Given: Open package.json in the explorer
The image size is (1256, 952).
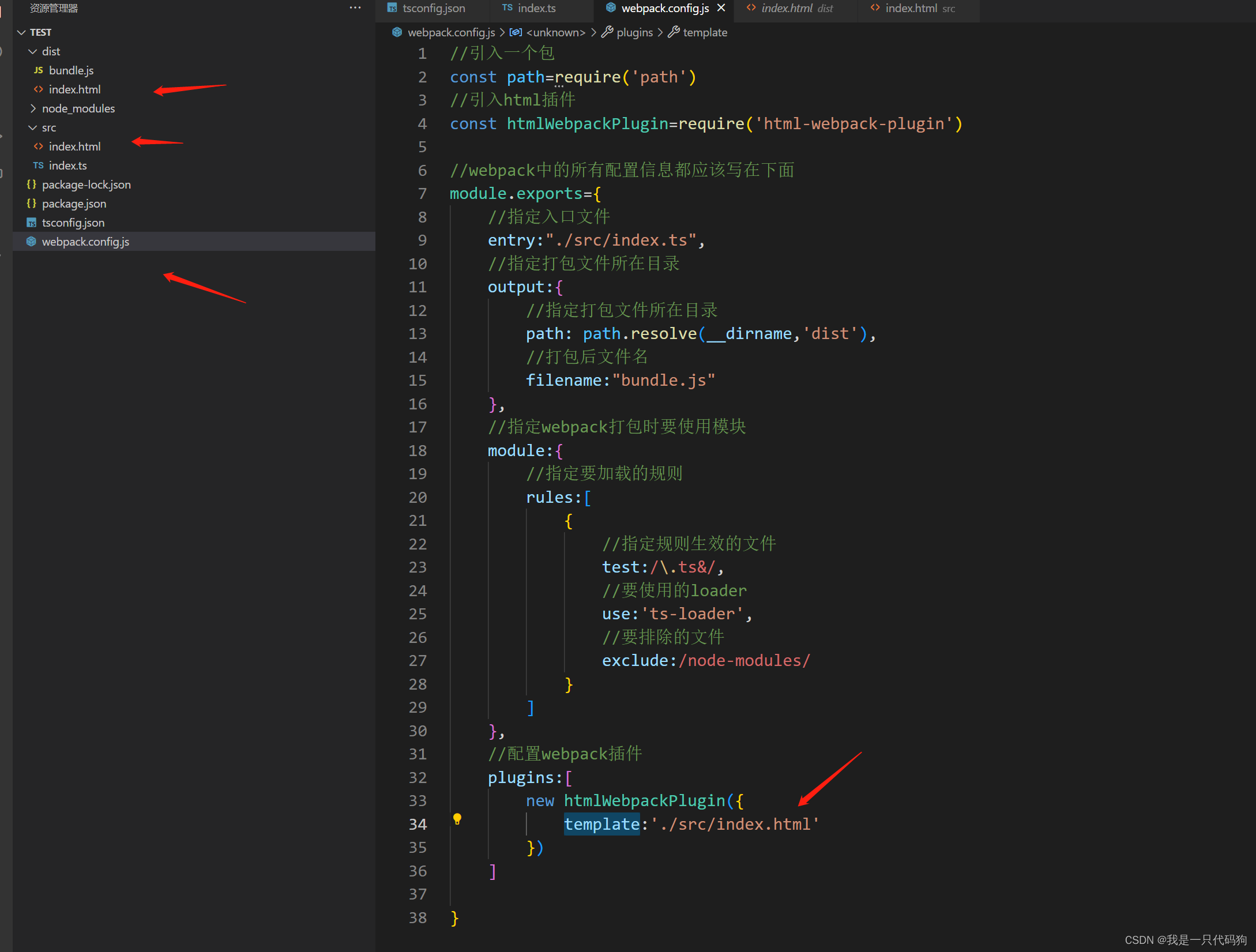Looking at the screenshot, I should [74, 204].
